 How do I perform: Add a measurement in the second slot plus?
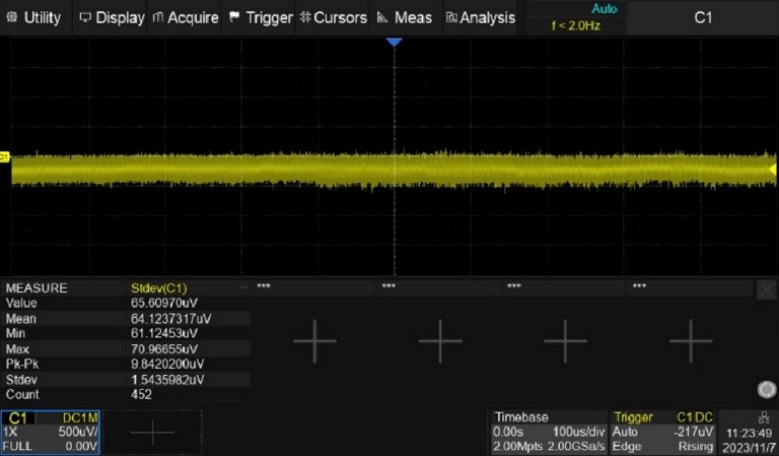pos(314,341)
